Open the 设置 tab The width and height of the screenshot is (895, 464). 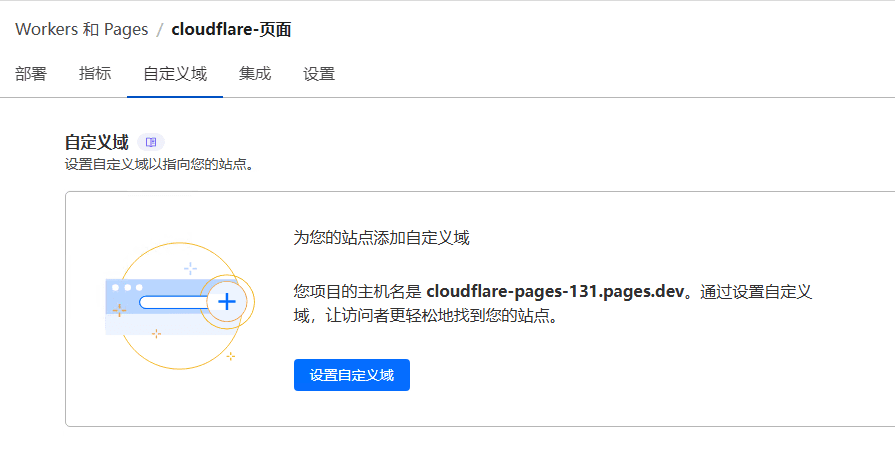coord(319,73)
